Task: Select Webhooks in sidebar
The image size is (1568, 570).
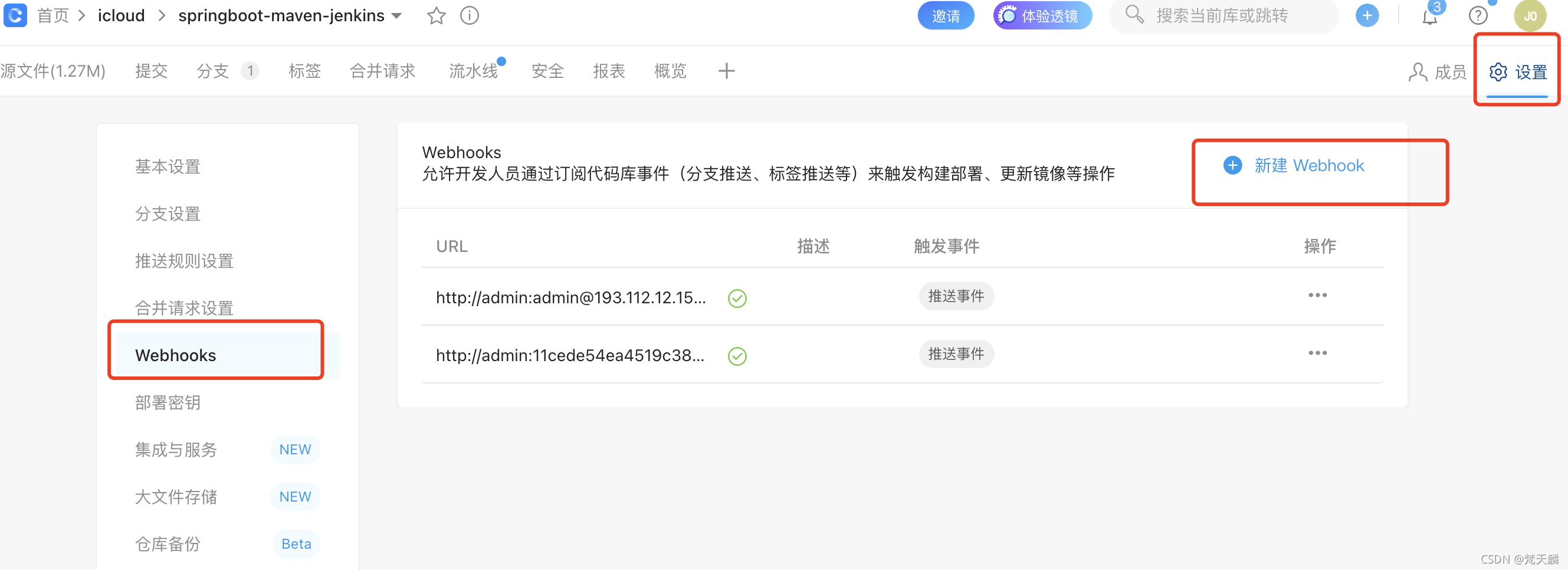Action: tap(228, 355)
